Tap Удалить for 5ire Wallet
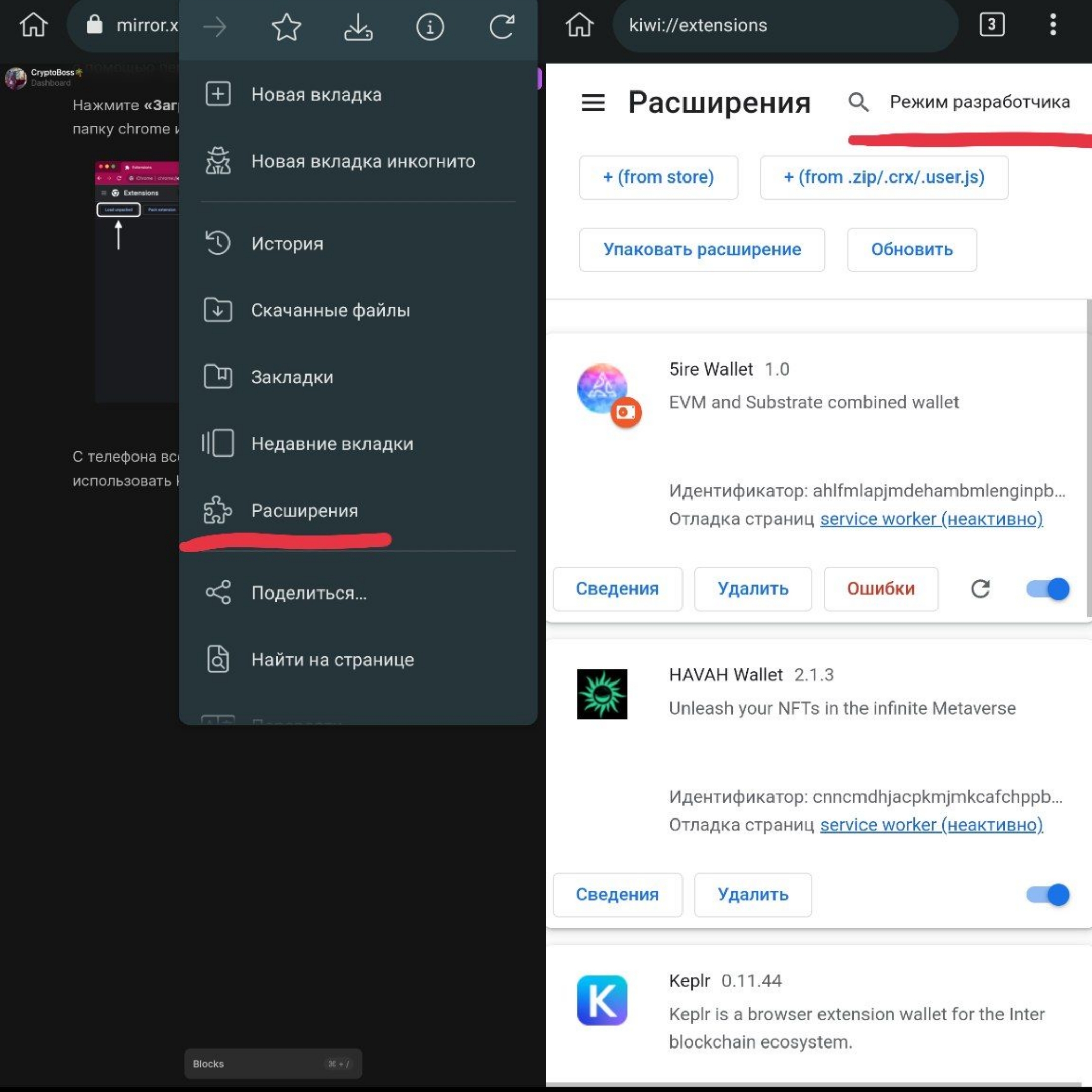This screenshot has height=1092, width=1092. (x=753, y=589)
